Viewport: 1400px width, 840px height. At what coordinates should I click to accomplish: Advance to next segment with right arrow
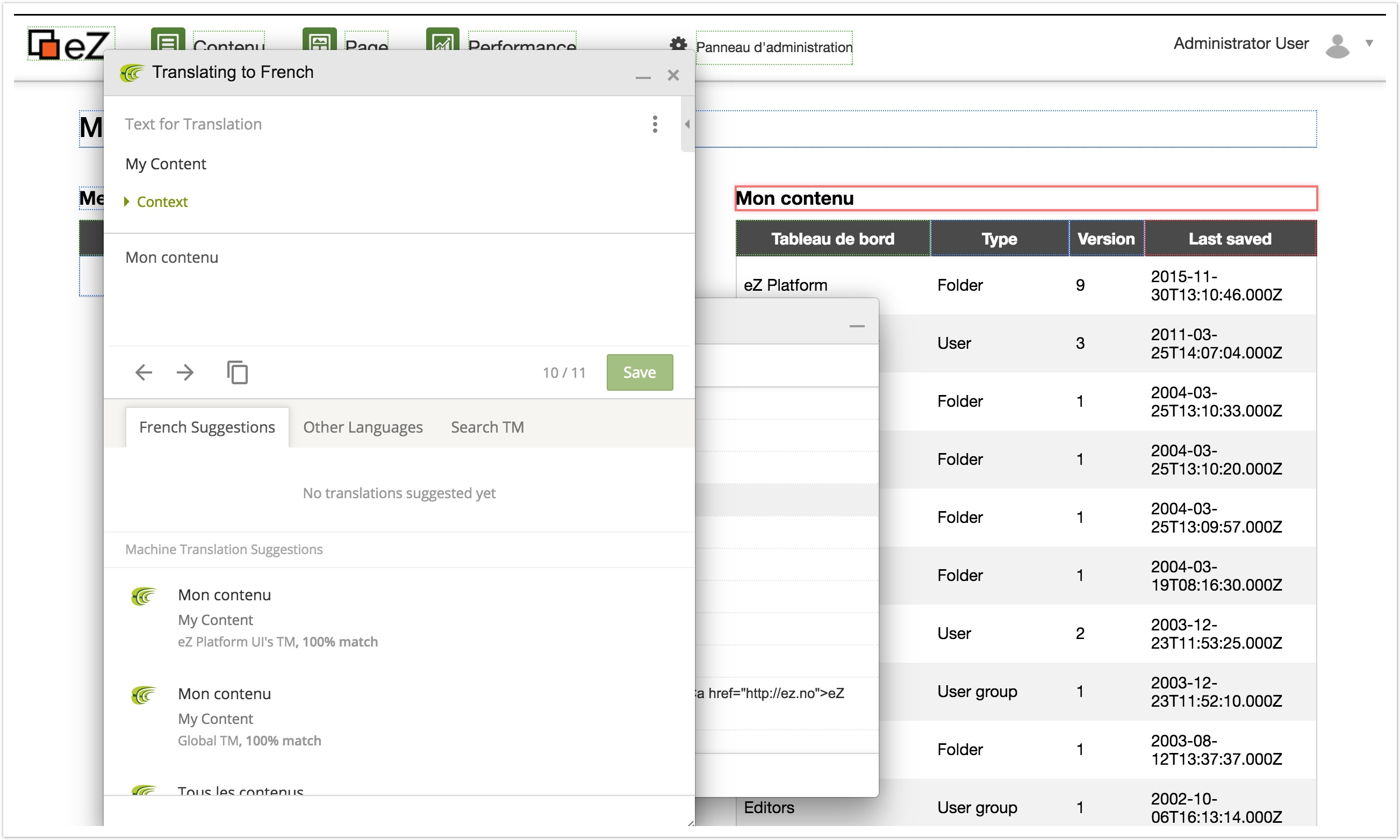click(185, 372)
